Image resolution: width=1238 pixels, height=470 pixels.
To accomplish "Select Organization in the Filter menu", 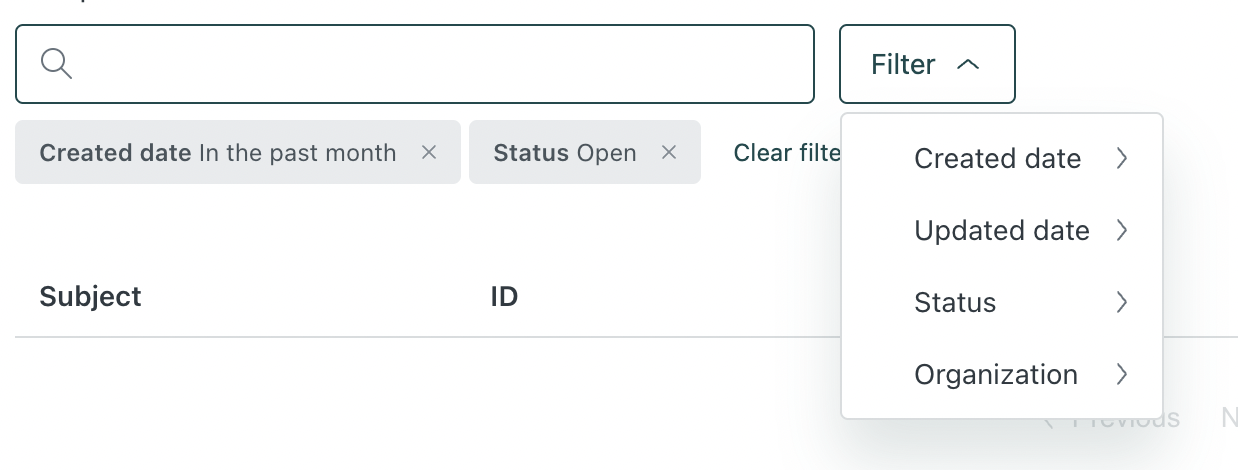I will [996, 374].
